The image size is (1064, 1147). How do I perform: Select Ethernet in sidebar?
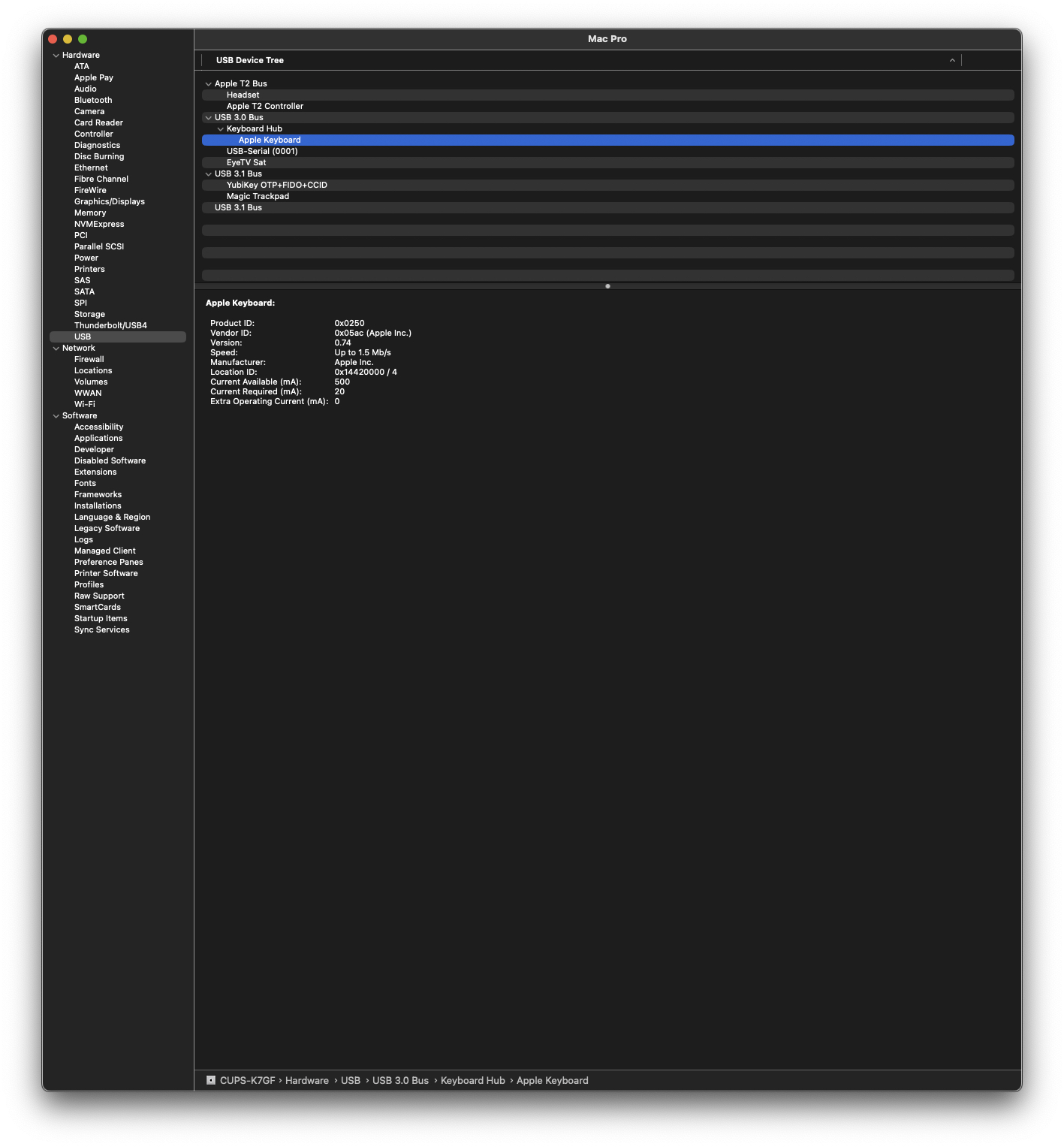(x=91, y=168)
